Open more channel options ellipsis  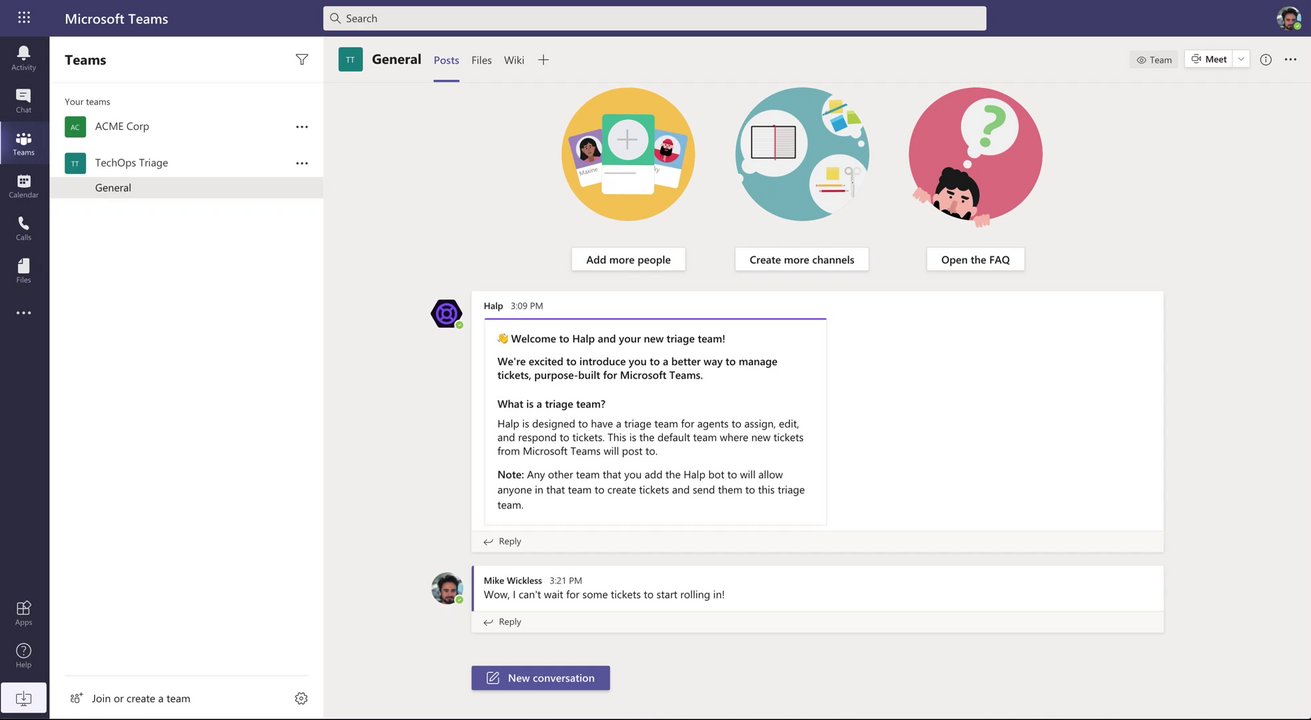(1290, 60)
